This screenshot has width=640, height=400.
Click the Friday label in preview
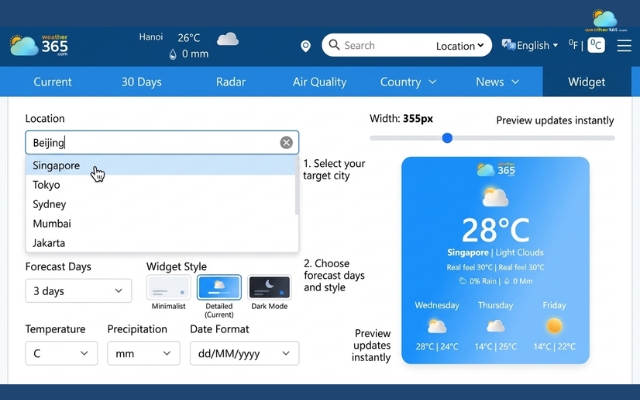(554, 305)
